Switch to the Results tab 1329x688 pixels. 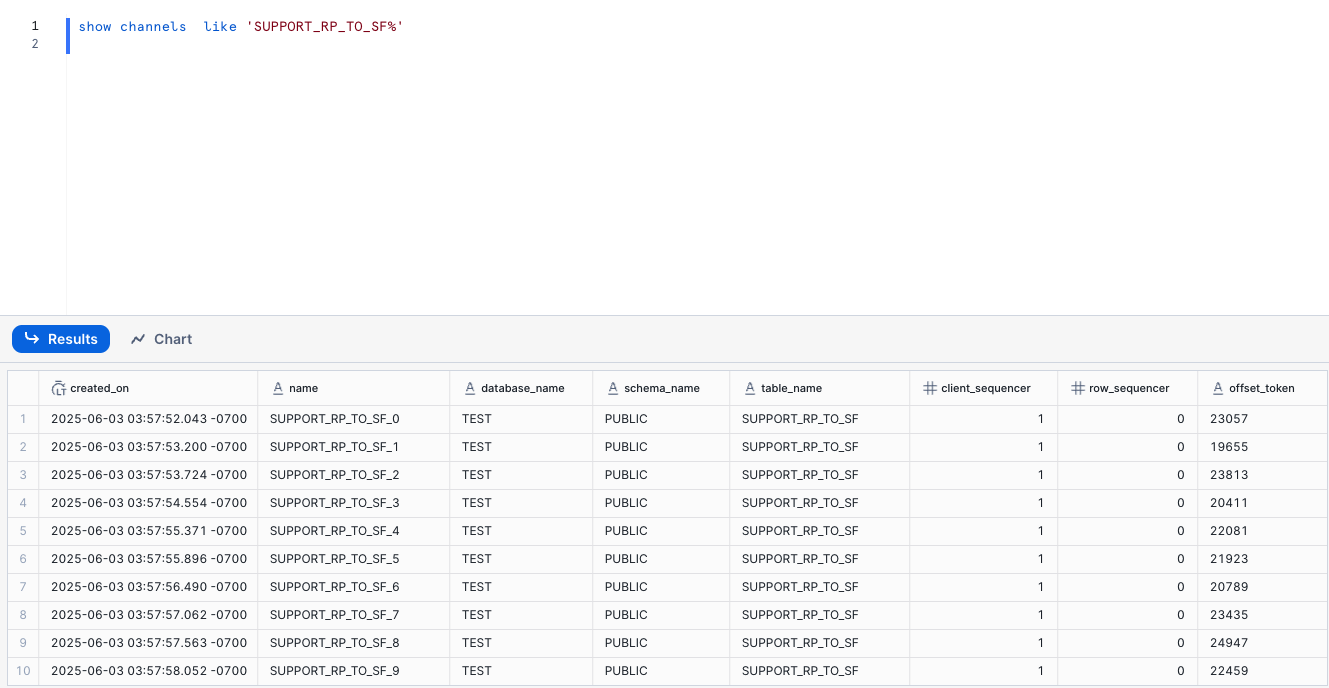click(61, 339)
